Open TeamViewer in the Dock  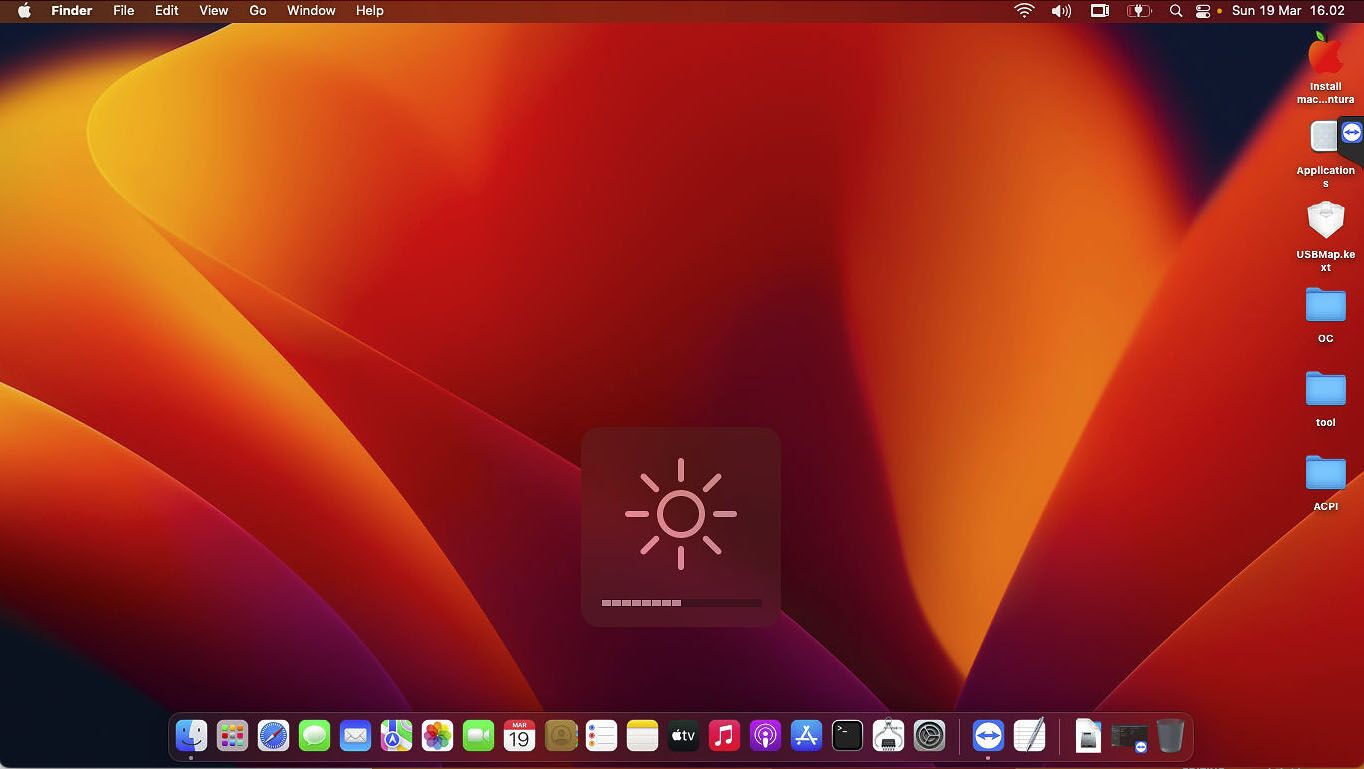[988, 736]
